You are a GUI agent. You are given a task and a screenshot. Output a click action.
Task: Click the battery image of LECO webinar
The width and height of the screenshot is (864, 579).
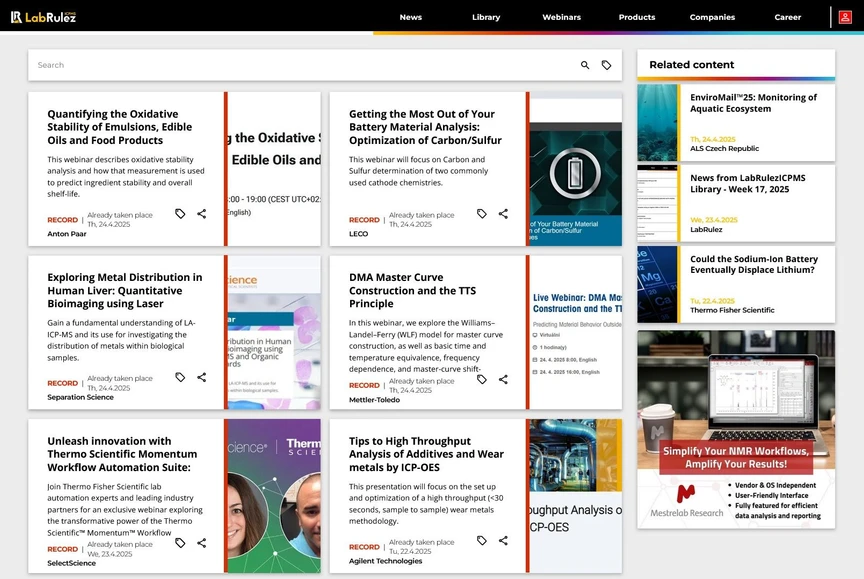(x=576, y=169)
